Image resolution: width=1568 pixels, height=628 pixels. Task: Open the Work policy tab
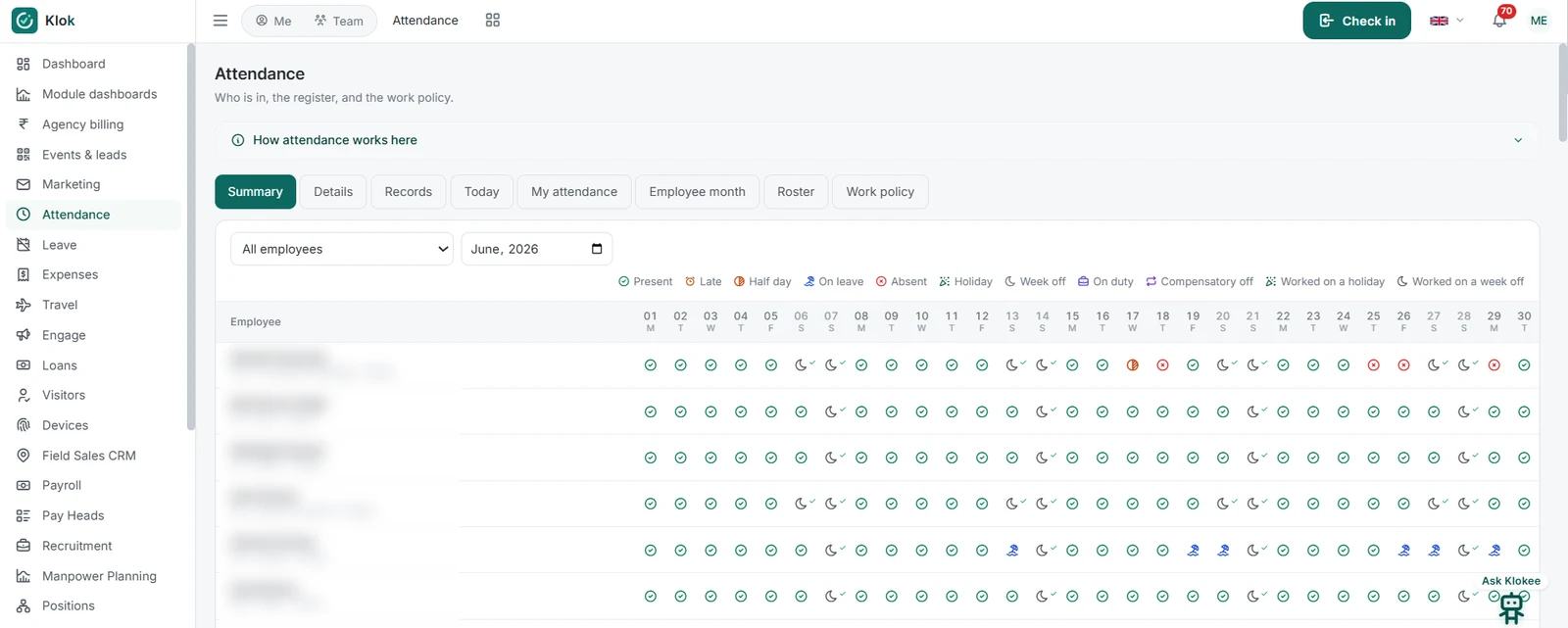point(880,192)
